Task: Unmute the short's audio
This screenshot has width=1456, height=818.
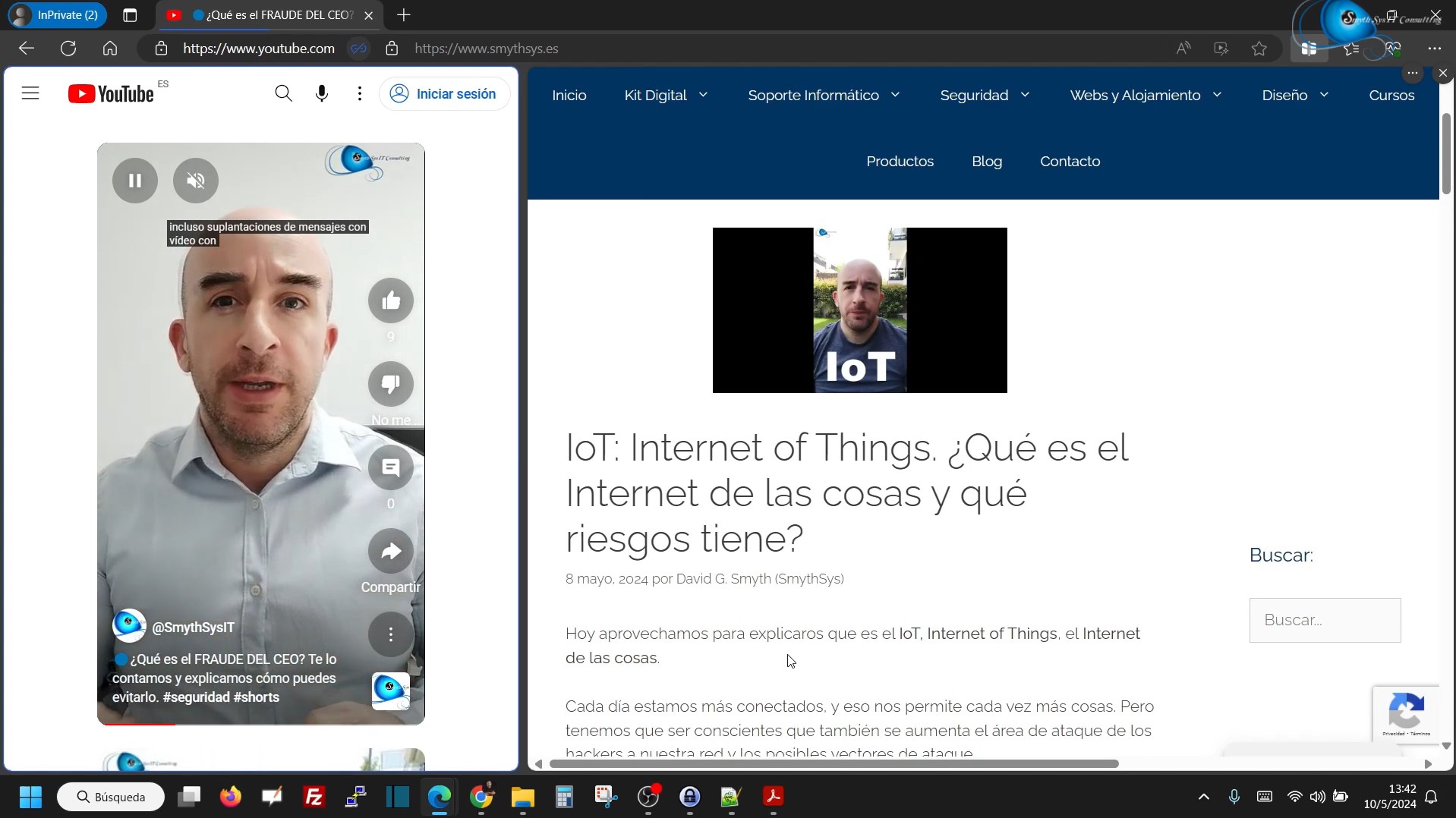Action: [196, 181]
